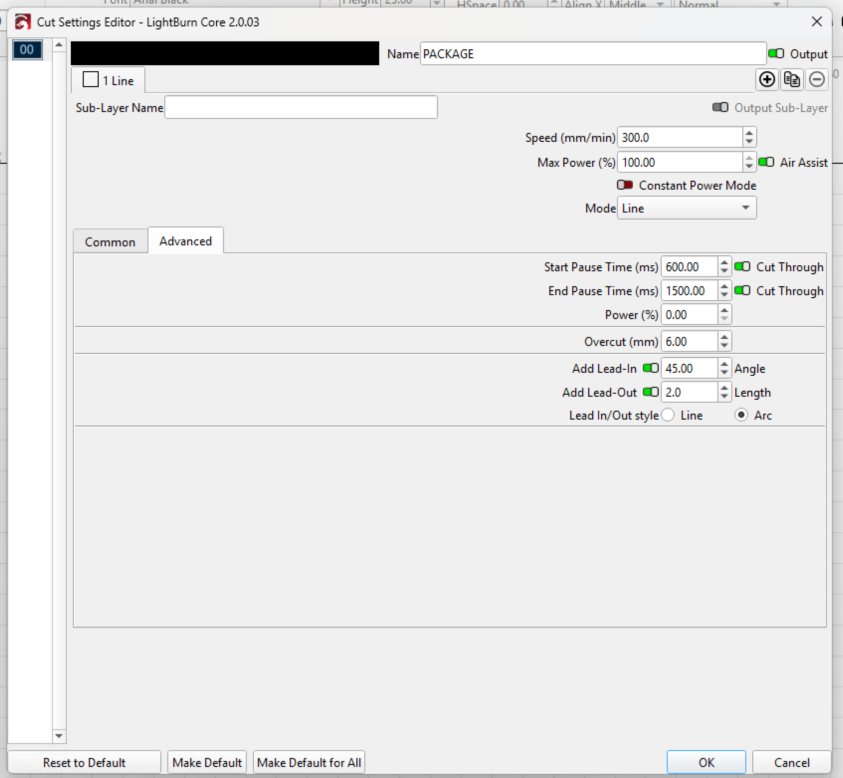Select layer 00 swatch in the list
The image size is (843, 778).
pyautogui.click(x=26, y=50)
